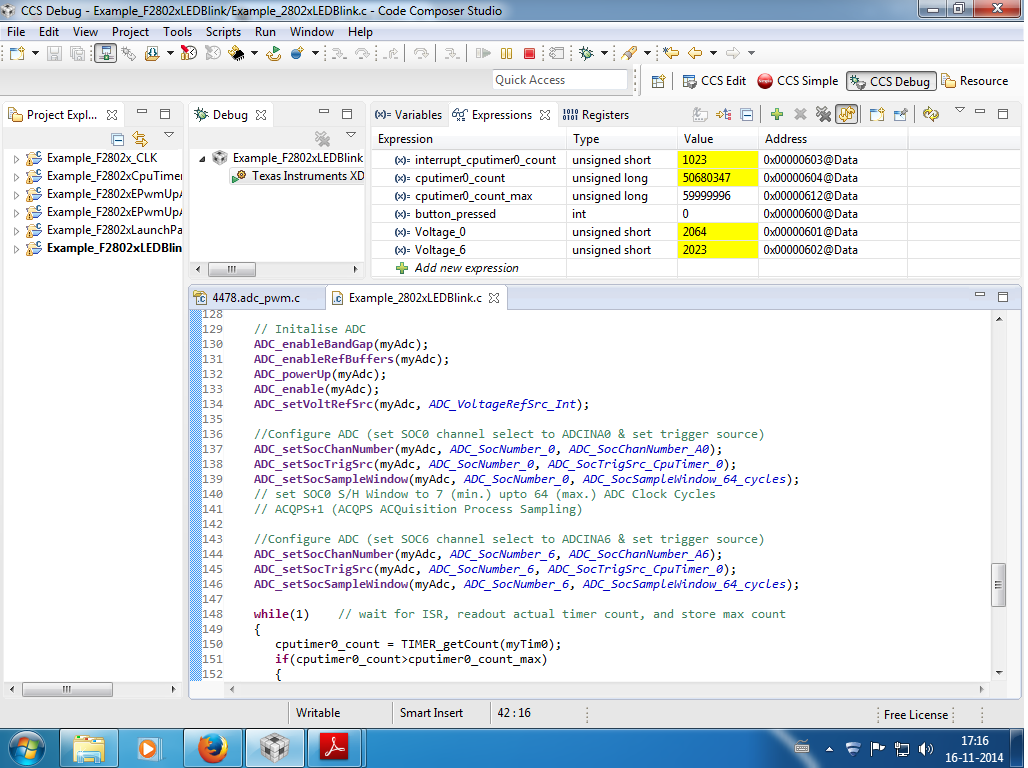
Task: Click the green plus Add Expression icon
Action: 776,115
